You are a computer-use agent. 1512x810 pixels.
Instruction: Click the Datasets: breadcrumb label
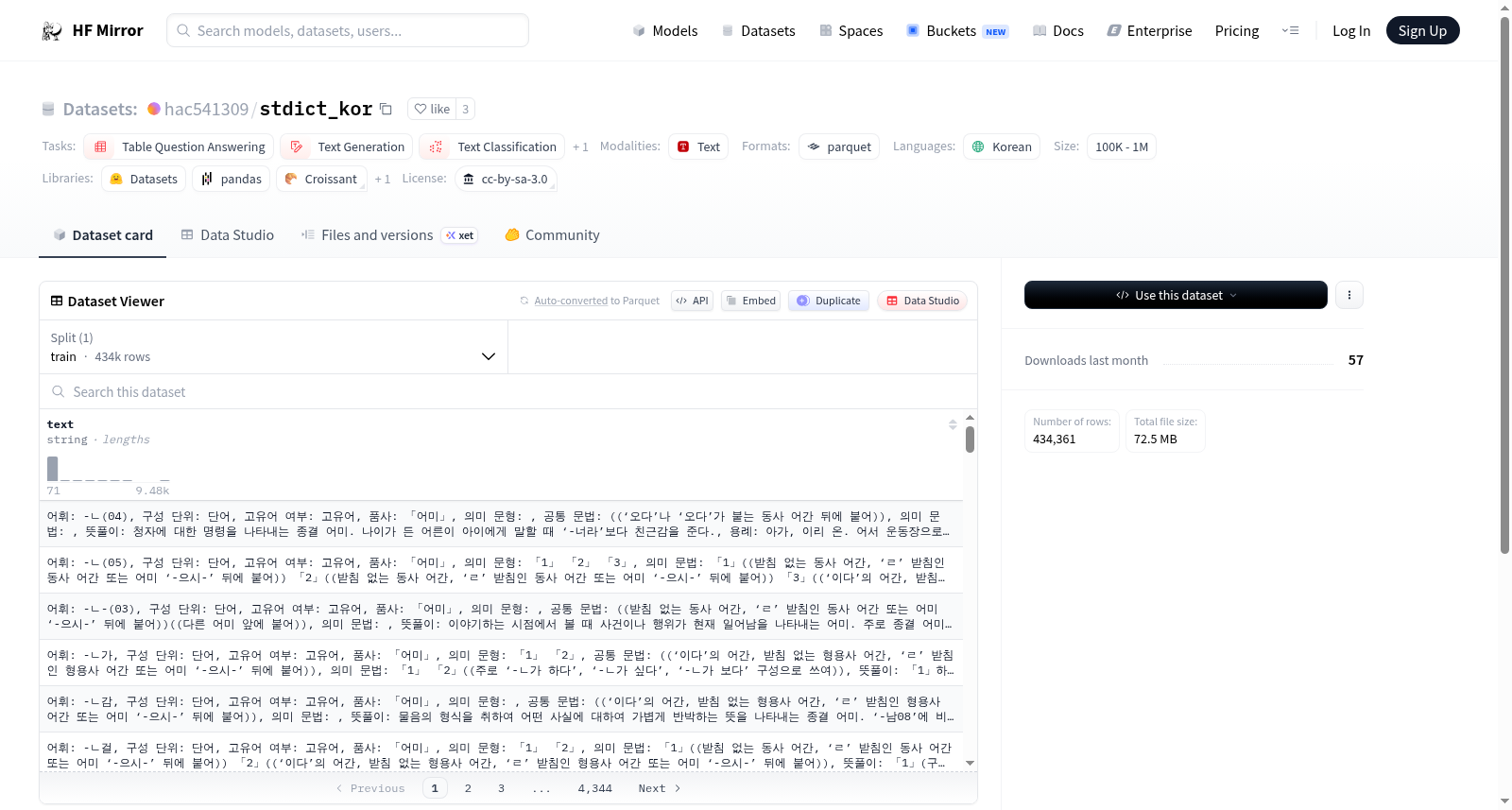[100, 109]
